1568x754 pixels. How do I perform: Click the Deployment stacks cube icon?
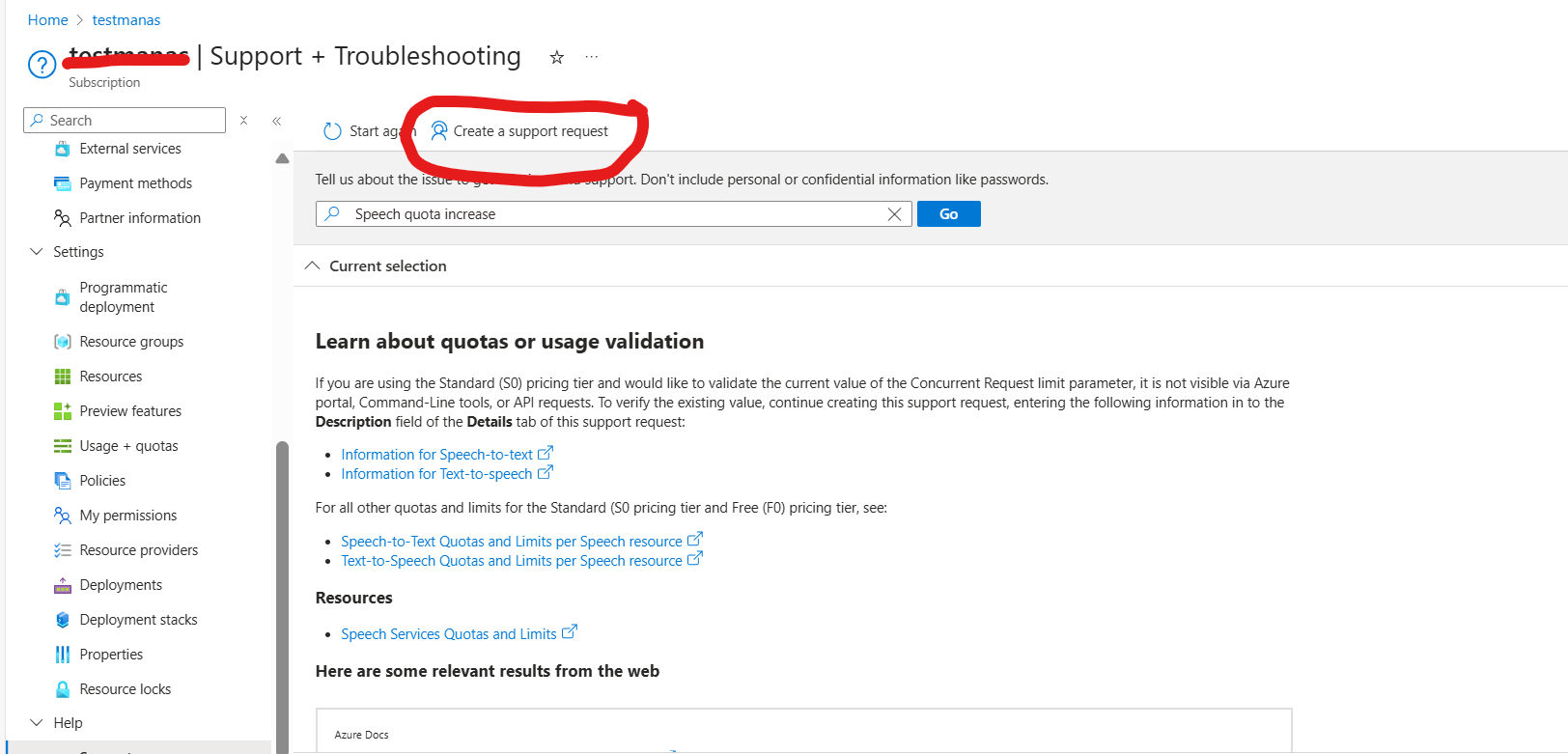point(63,620)
